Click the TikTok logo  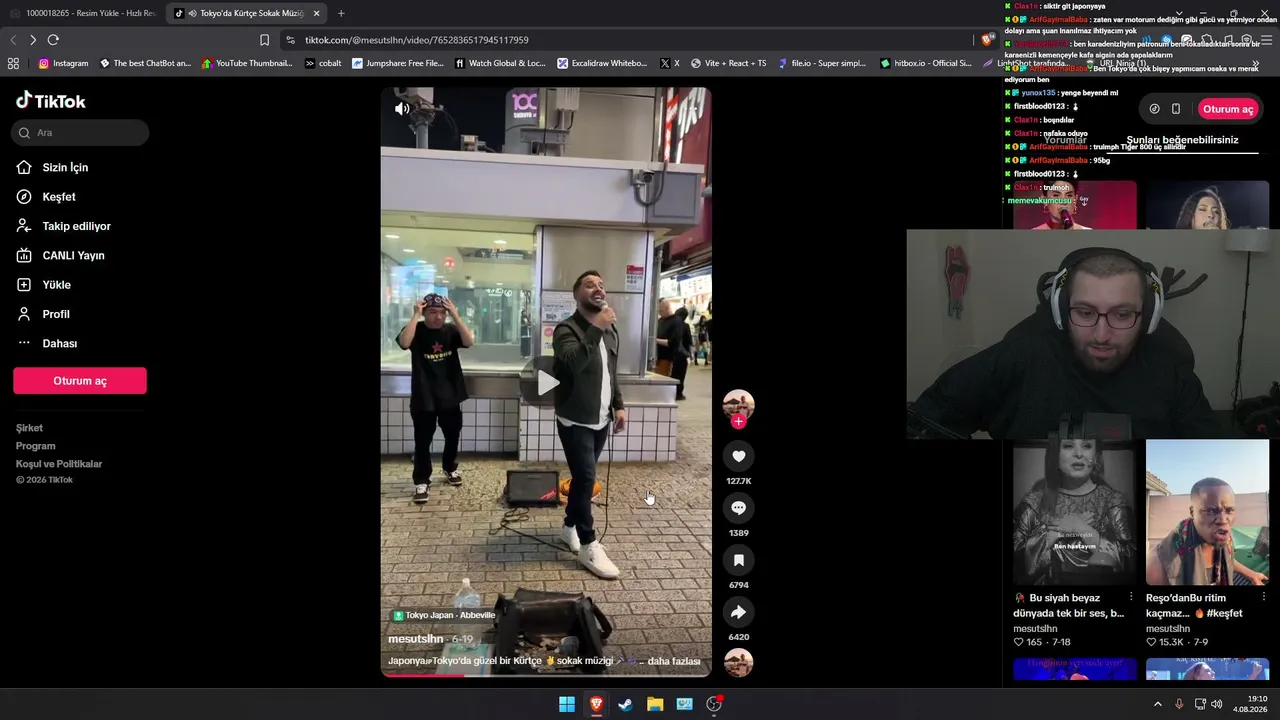tap(51, 100)
